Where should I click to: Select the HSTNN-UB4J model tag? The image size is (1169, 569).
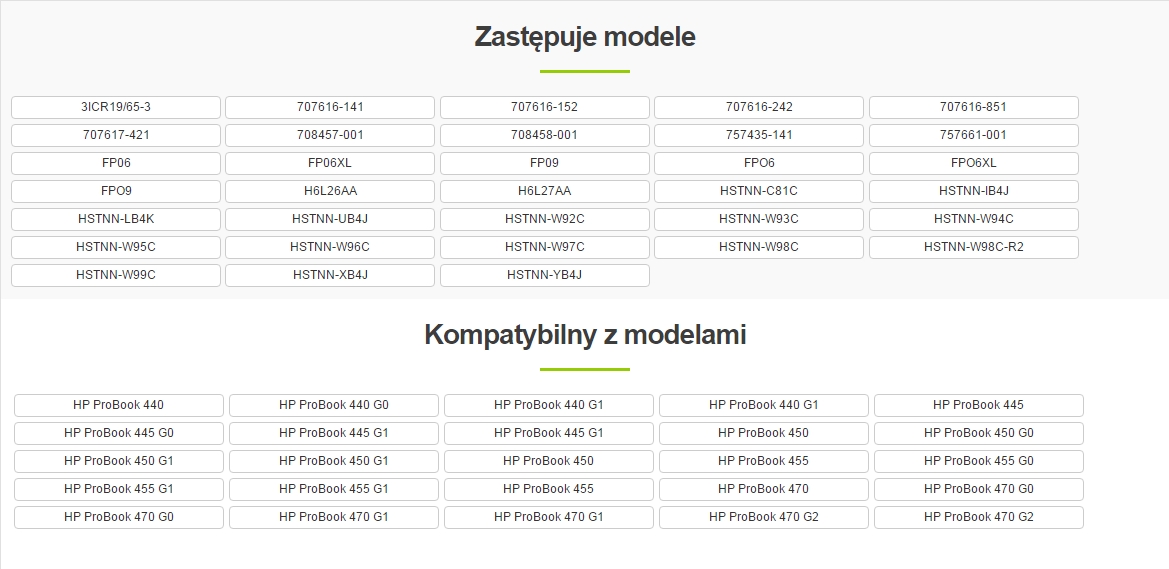click(330, 219)
